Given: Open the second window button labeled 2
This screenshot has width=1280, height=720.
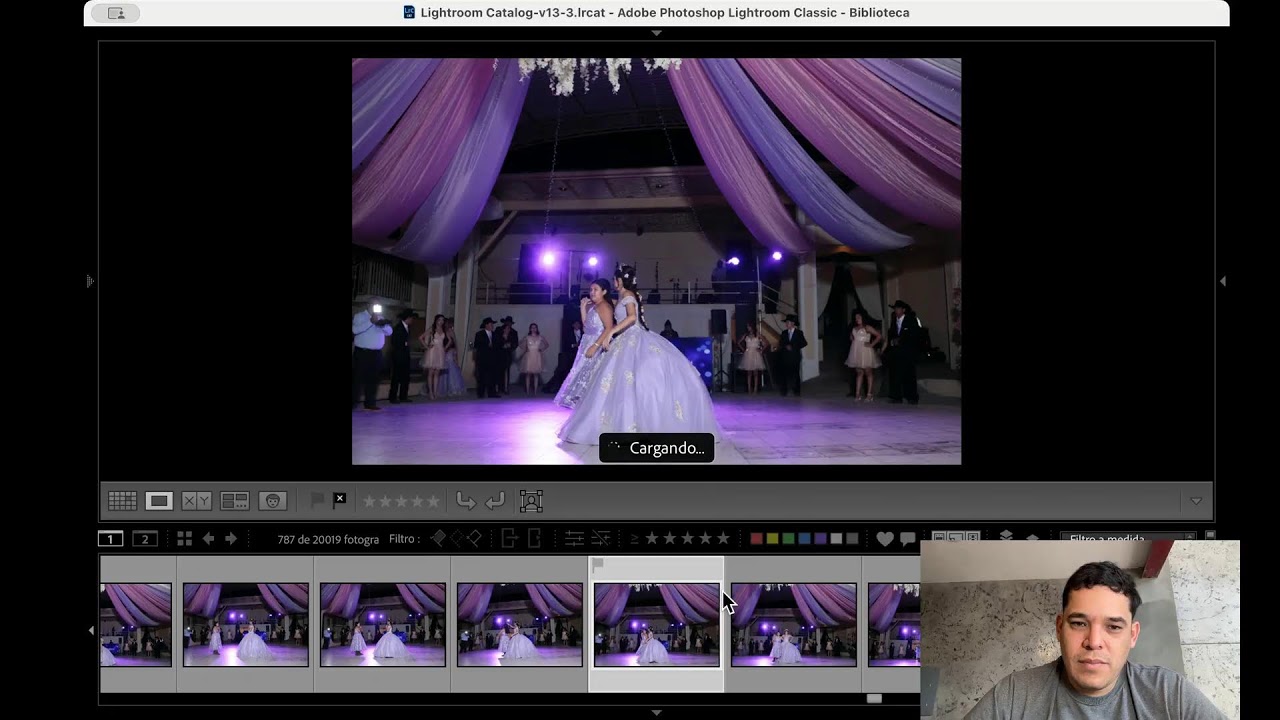Looking at the screenshot, I should [145, 539].
